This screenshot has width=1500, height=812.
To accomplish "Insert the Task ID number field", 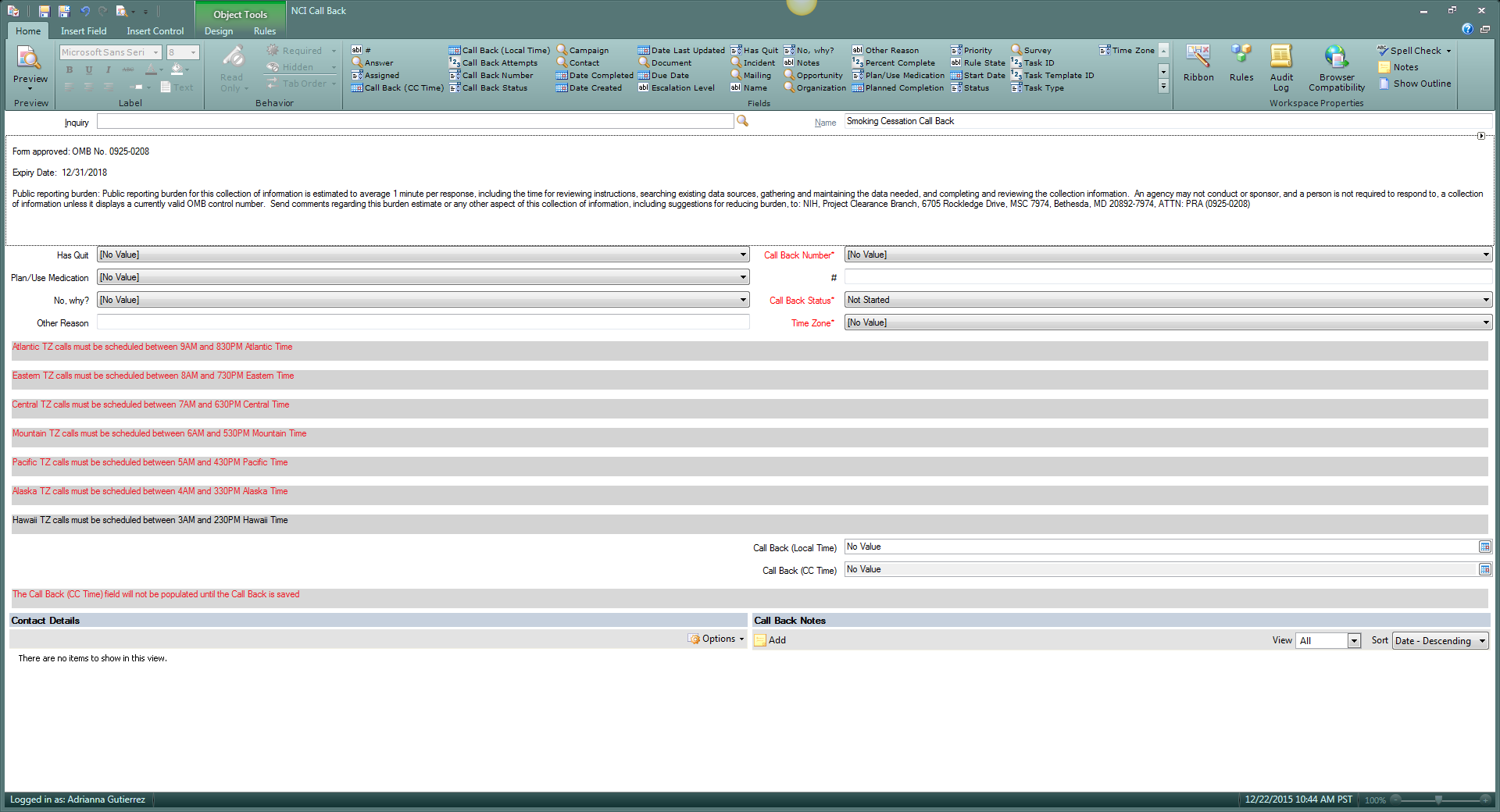I will [1033, 62].
